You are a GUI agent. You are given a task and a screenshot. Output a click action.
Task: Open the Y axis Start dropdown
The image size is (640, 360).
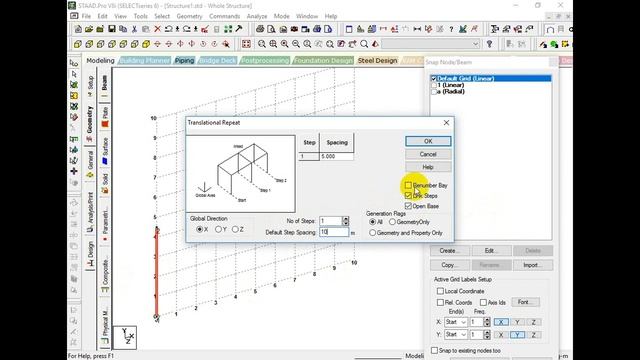click(455, 335)
